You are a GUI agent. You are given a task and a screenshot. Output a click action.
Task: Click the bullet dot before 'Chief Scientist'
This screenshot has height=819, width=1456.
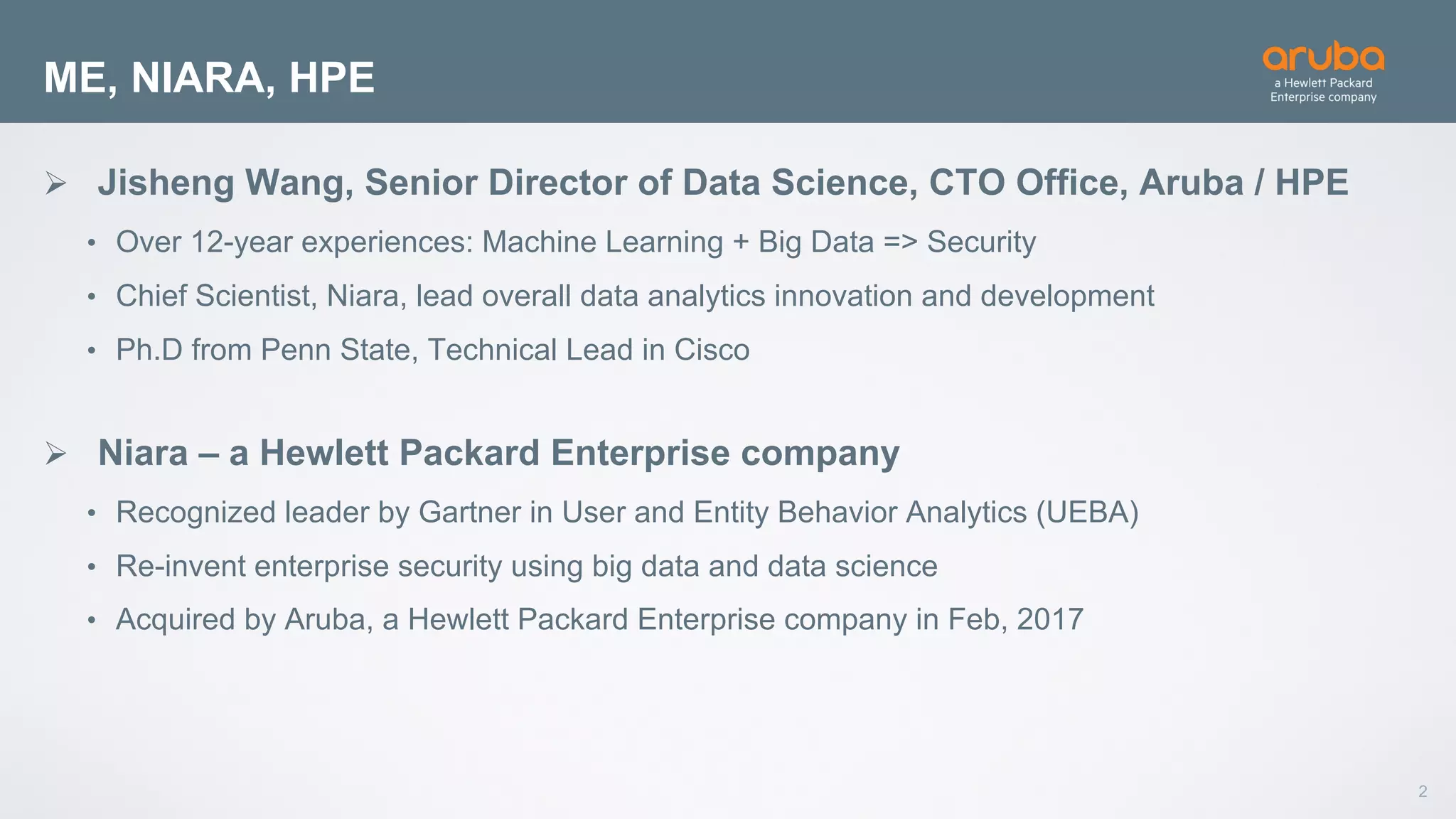[x=91, y=298]
